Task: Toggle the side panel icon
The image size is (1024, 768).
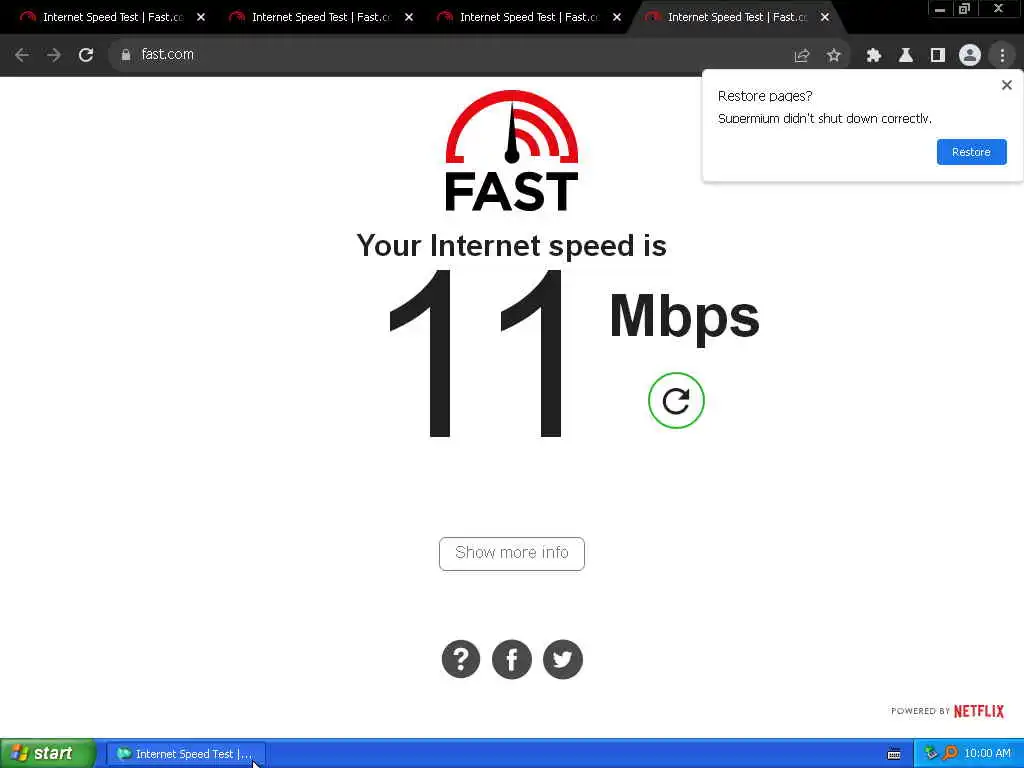Action: [x=938, y=56]
